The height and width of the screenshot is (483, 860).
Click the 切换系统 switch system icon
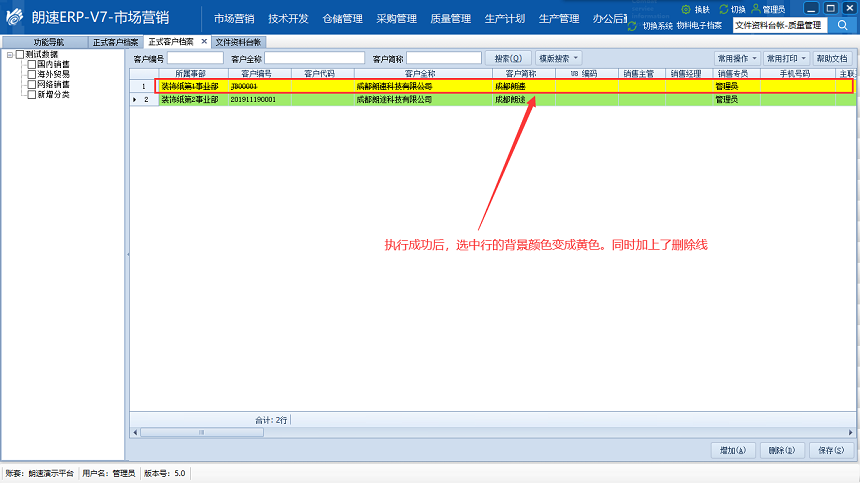634,25
